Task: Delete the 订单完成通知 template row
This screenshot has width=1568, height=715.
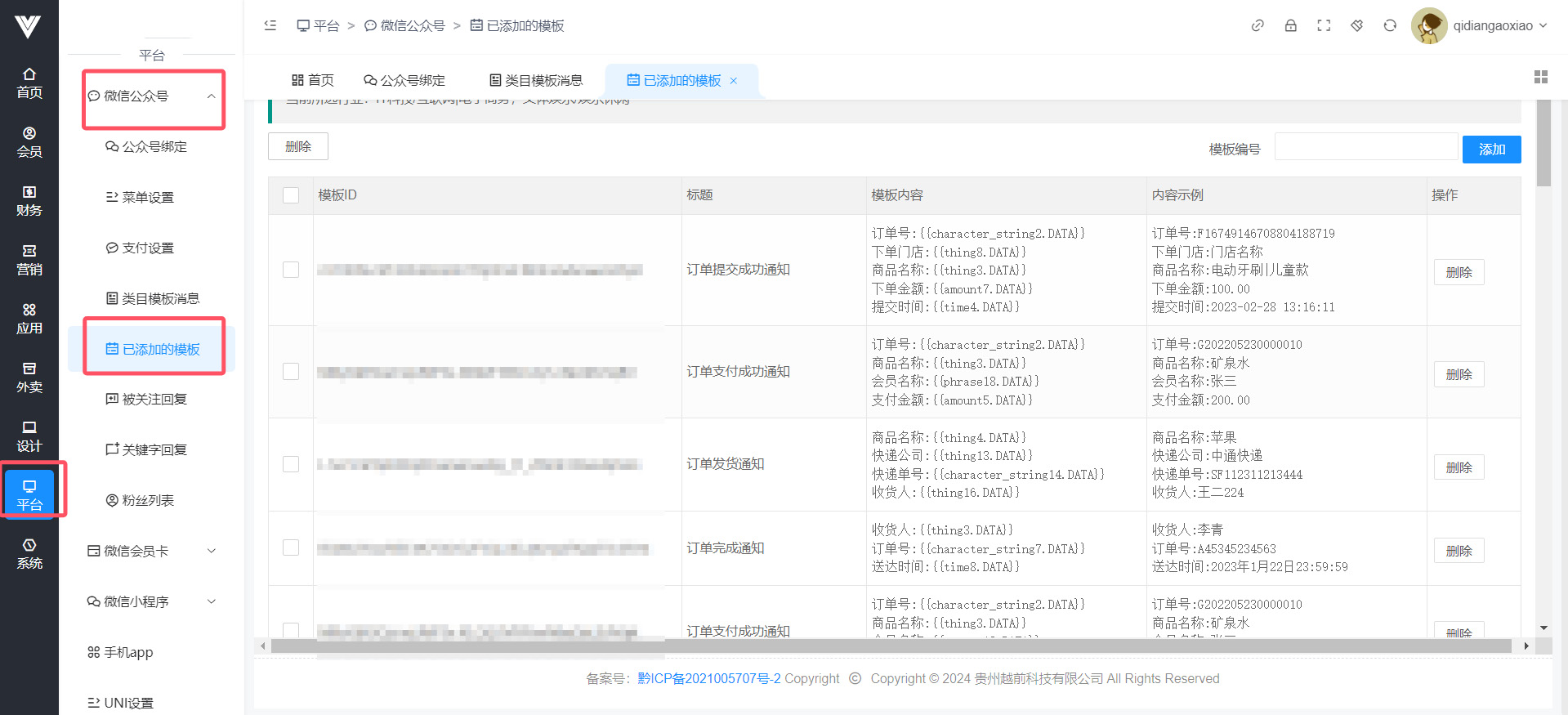Action: click(x=1459, y=551)
